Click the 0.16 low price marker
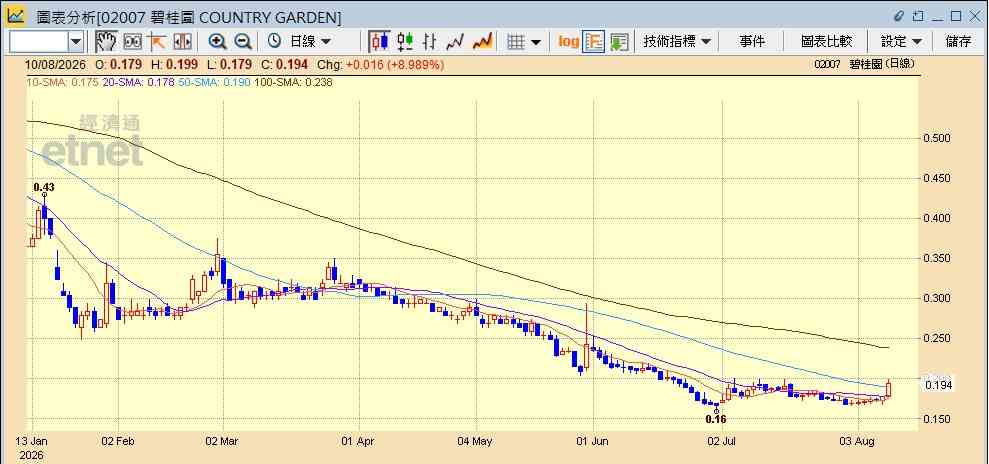The width and height of the screenshot is (989, 464). pos(716,419)
